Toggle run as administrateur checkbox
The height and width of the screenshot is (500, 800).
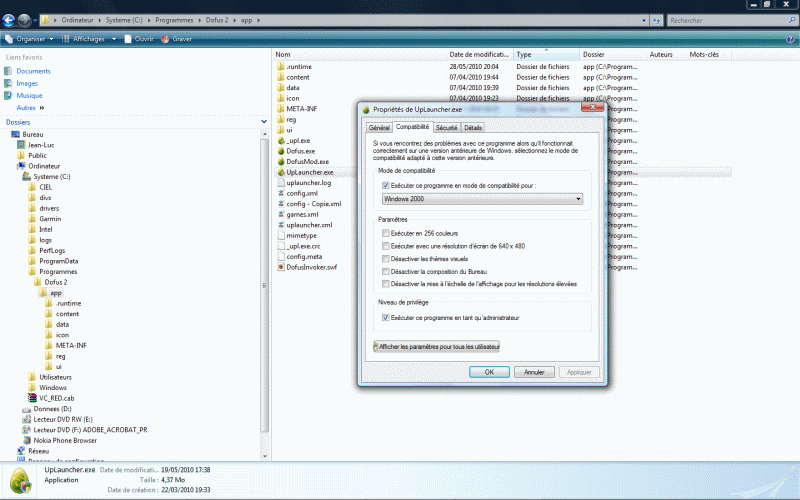coord(386,318)
